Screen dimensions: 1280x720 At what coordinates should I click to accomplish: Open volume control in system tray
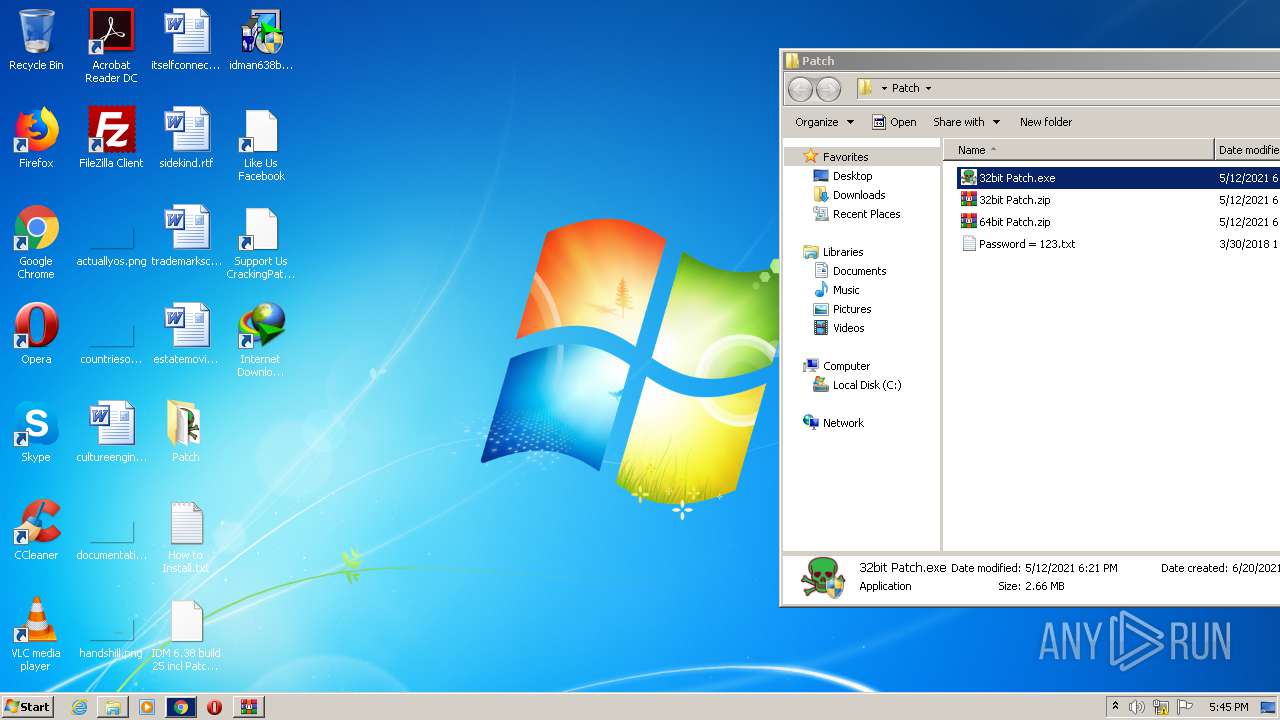click(1137, 707)
